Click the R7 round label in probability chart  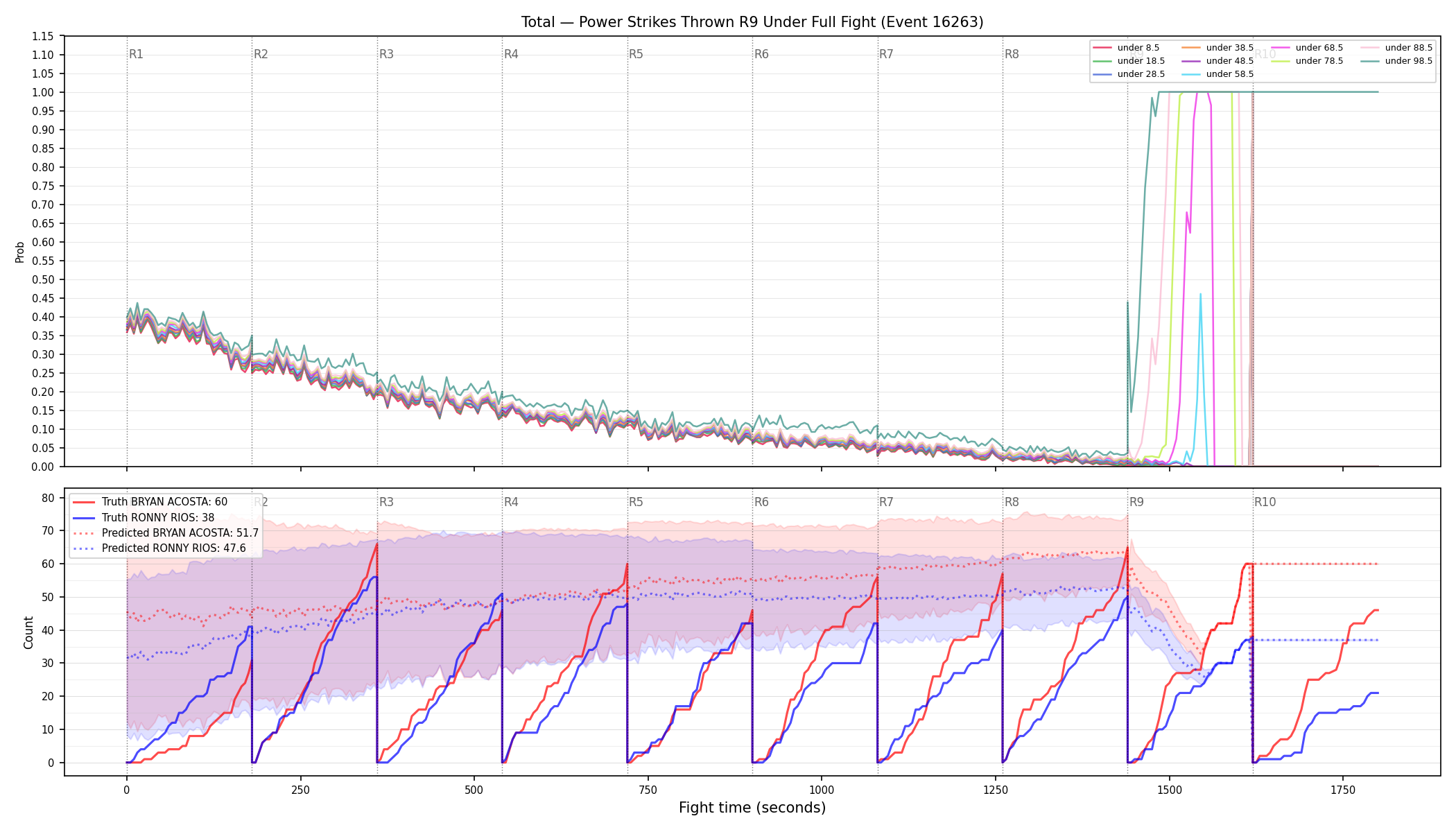click(x=886, y=54)
